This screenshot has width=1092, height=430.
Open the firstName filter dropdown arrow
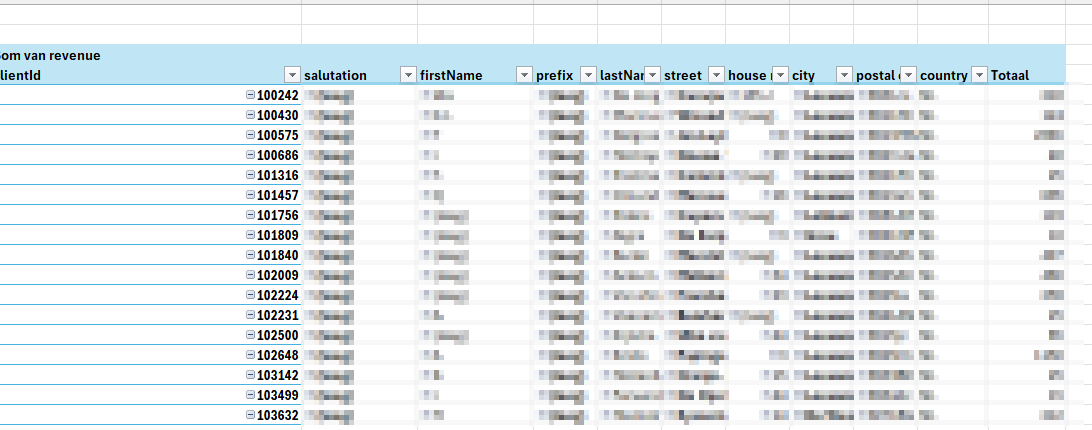pos(524,75)
